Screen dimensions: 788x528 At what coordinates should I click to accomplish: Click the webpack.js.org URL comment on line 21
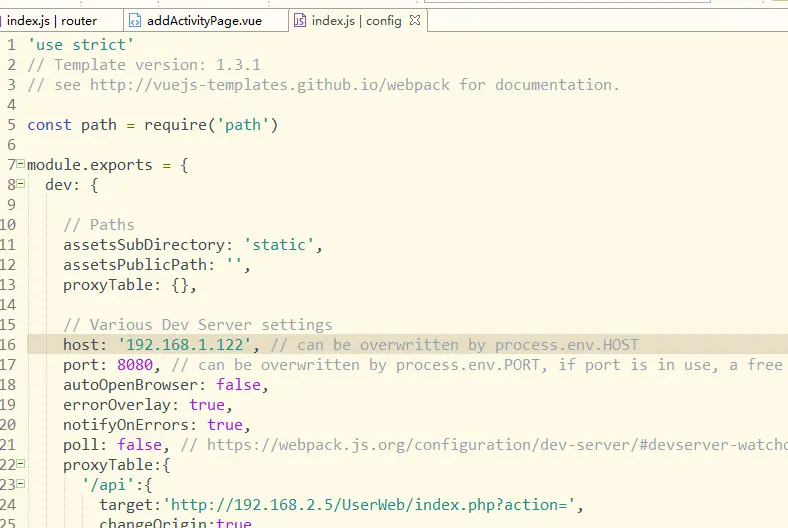(x=484, y=445)
